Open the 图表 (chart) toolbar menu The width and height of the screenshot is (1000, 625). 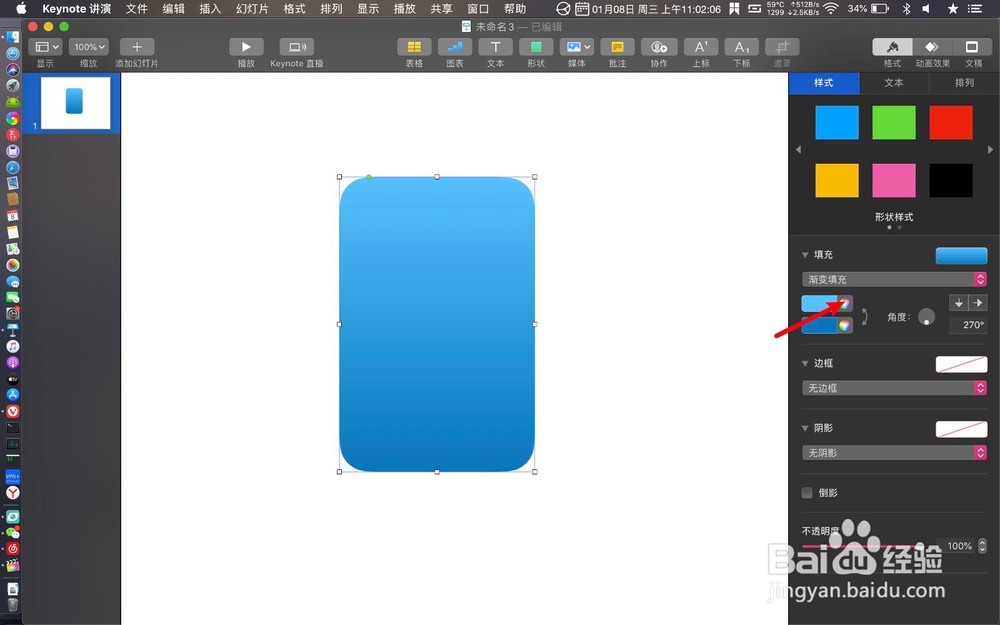point(455,47)
